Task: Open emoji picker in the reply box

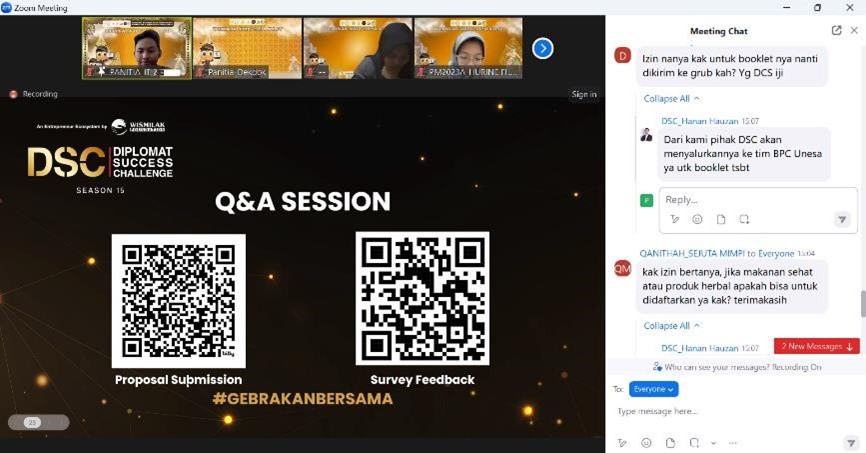Action: 698,219
